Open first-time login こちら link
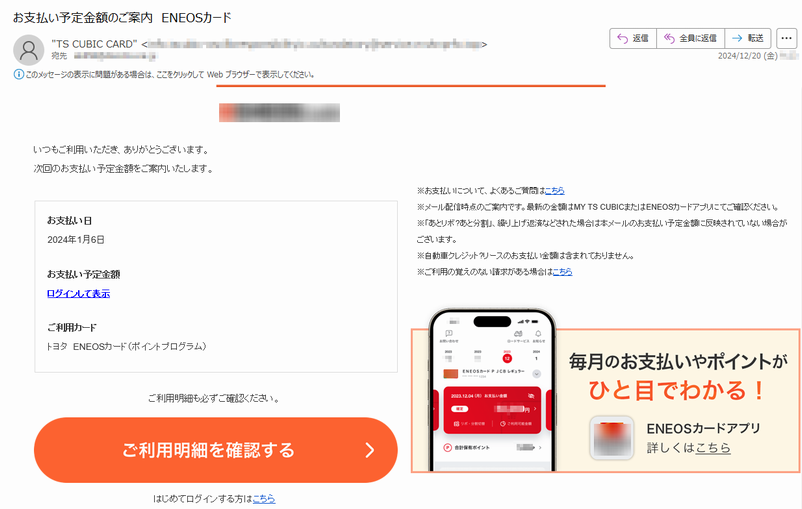 click(x=264, y=498)
